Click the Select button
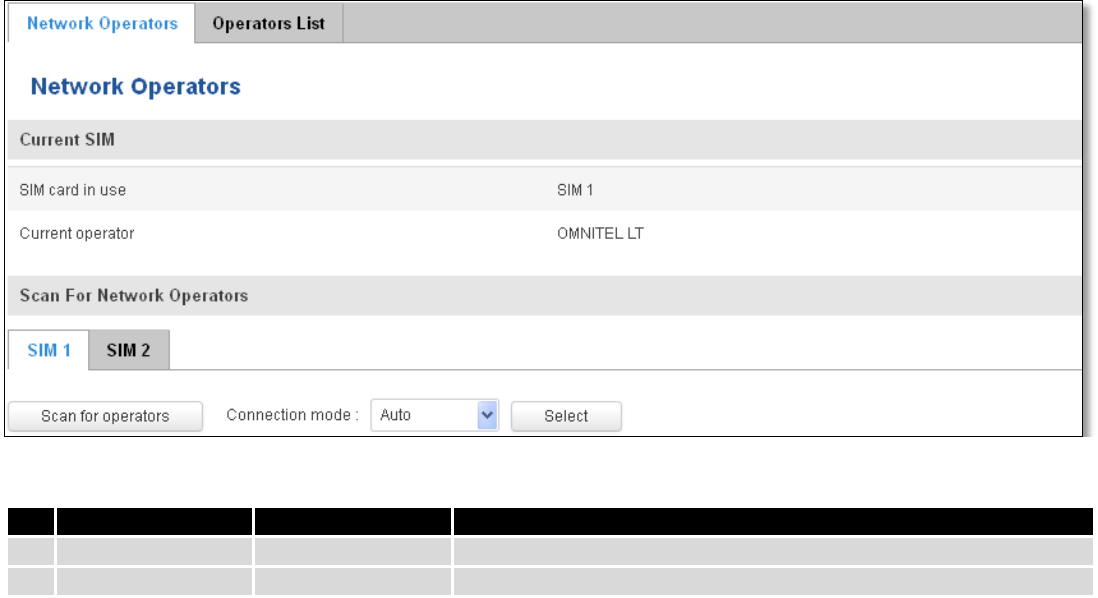The height and width of the screenshot is (598, 1098). [566, 416]
